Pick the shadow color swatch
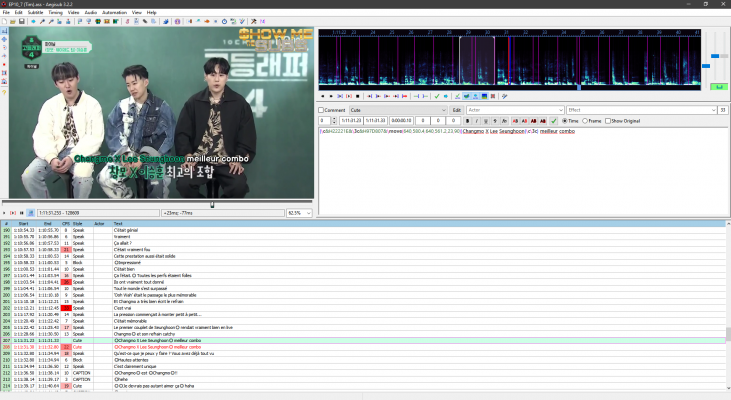Image resolution: width=731 pixels, height=400 pixels. click(x=543, y=121)
